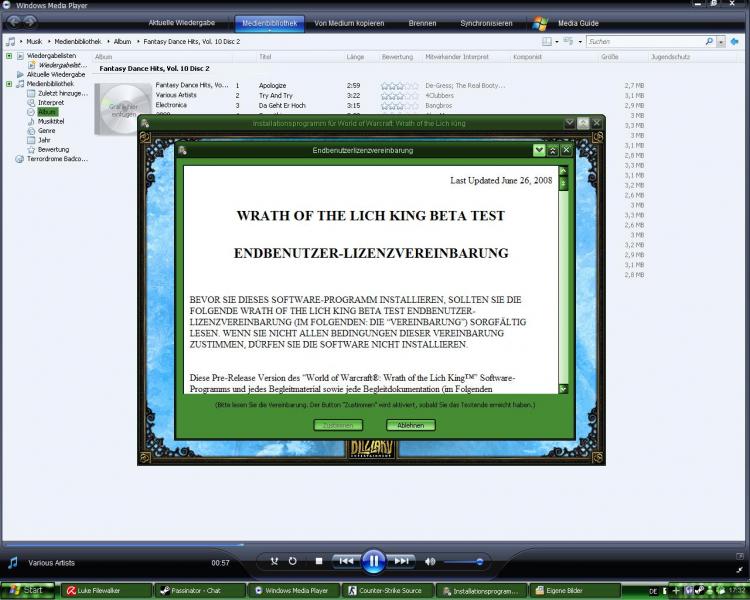This screenshot has width=750, height=600.
Task: Select Interpret in the sidebar
Action: [x=51, y=102]
